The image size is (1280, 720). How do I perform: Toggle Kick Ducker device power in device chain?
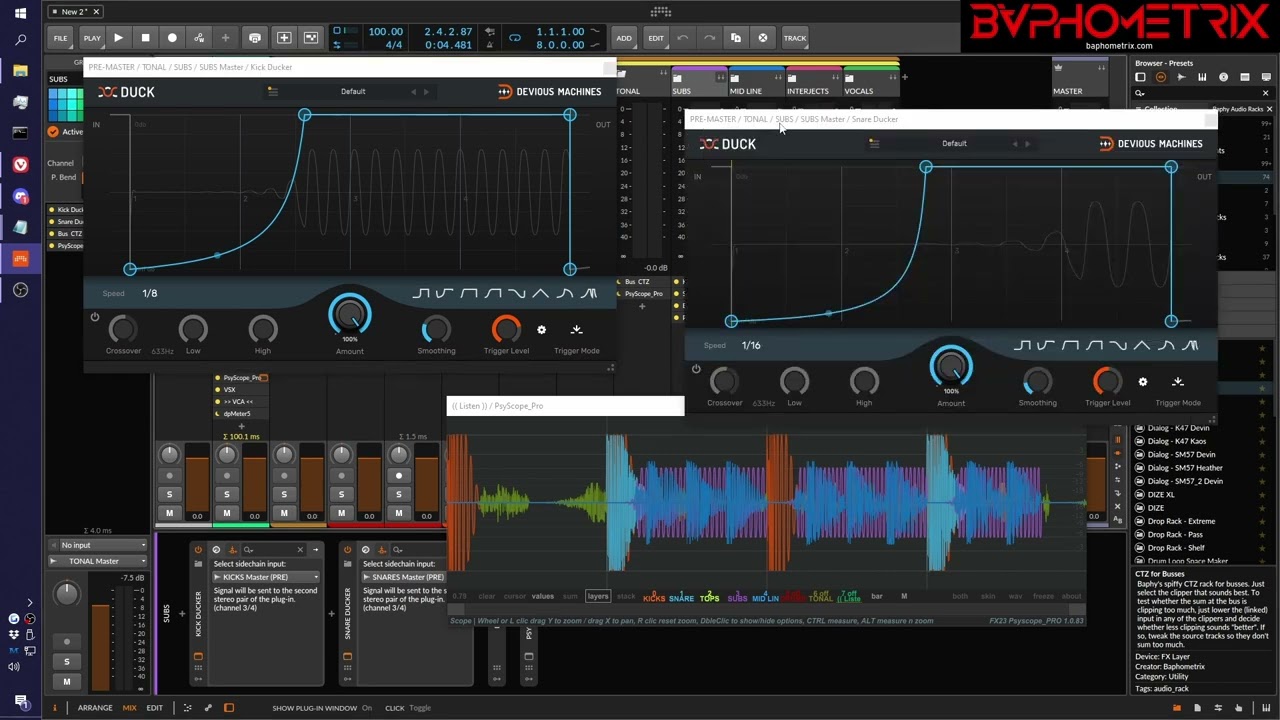pos(198,550)
